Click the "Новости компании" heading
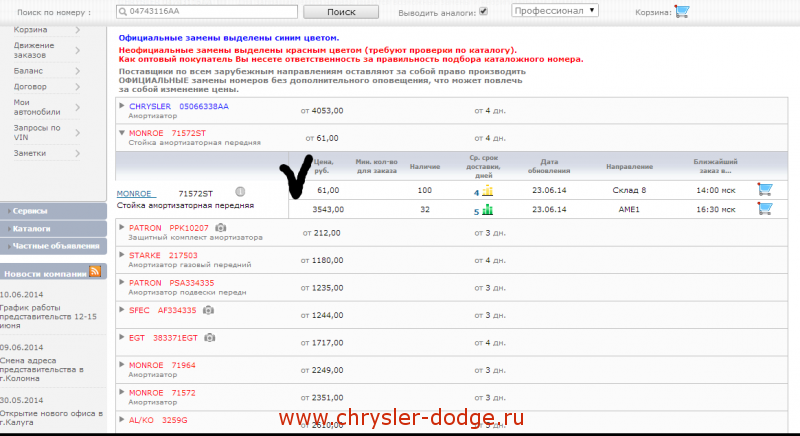800x436 pixels. pos(45,274)
